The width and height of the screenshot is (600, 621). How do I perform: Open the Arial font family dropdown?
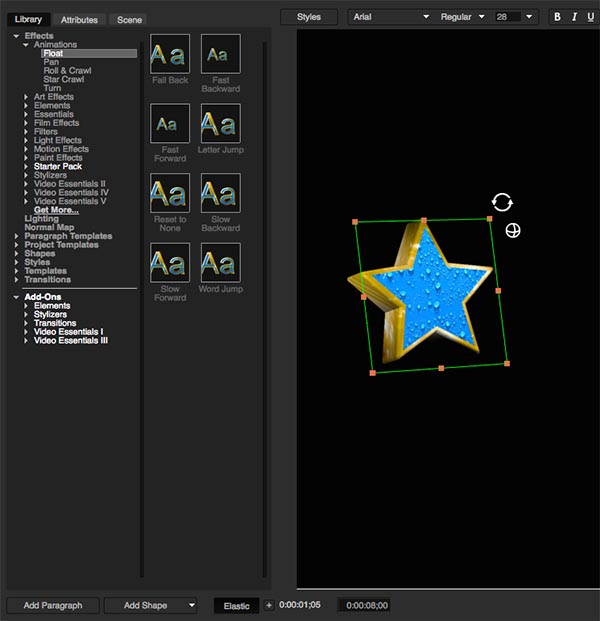click(x=391, y=17)
